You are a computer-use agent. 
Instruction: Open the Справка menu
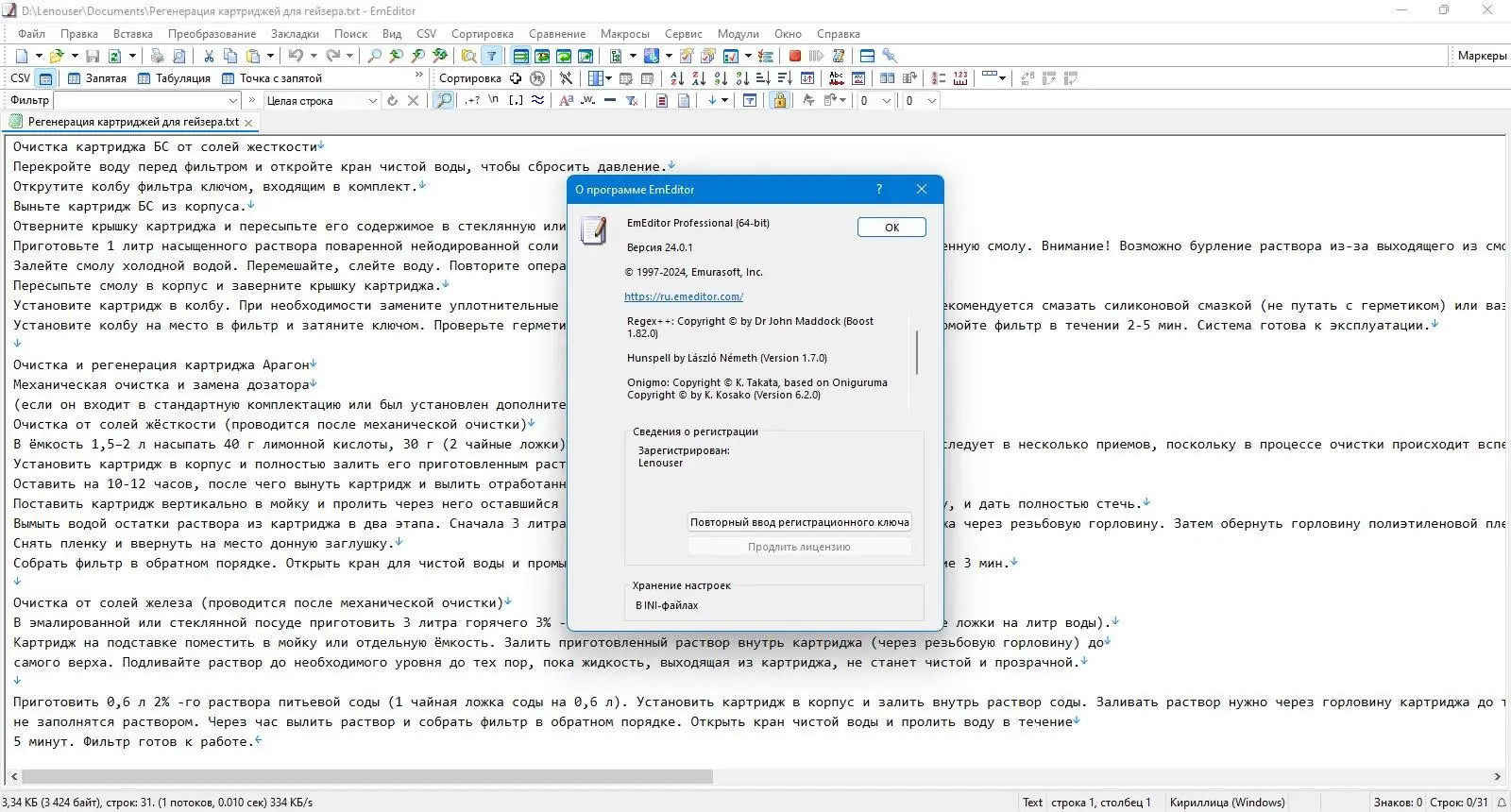click(x=839, y=34)
